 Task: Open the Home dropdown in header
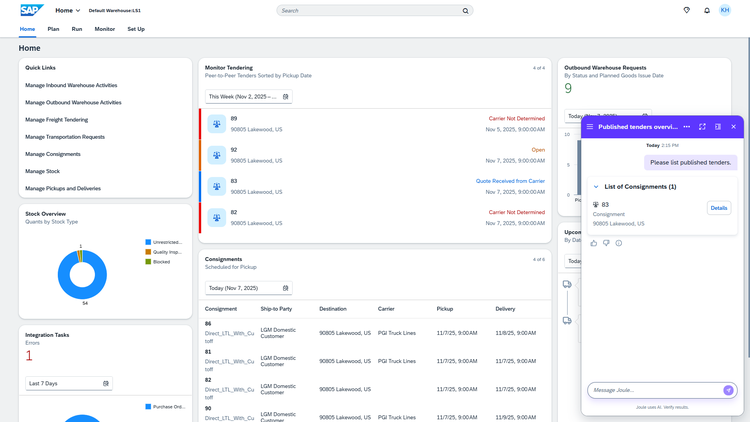click(67, 11)
